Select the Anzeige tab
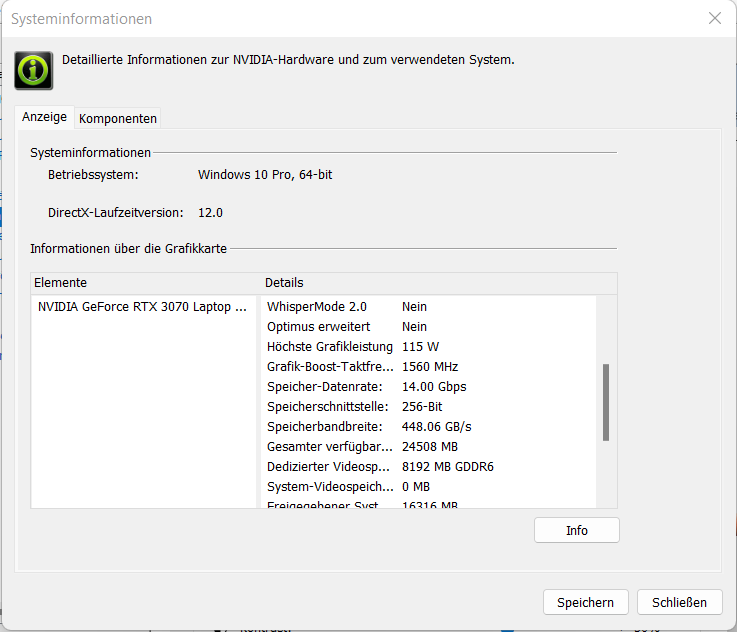The image size is (737, 632). pos(45,117)
